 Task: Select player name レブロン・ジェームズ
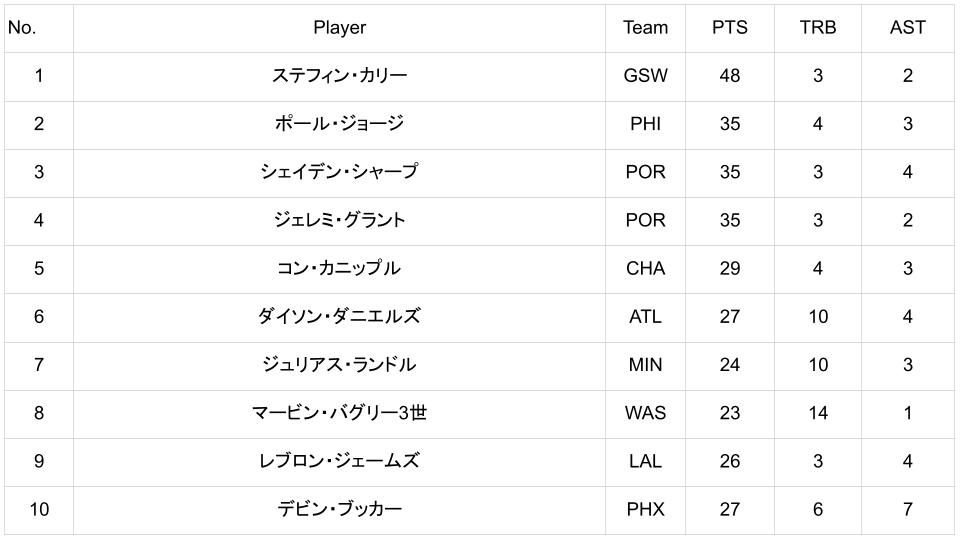click(x=339, y=460)
